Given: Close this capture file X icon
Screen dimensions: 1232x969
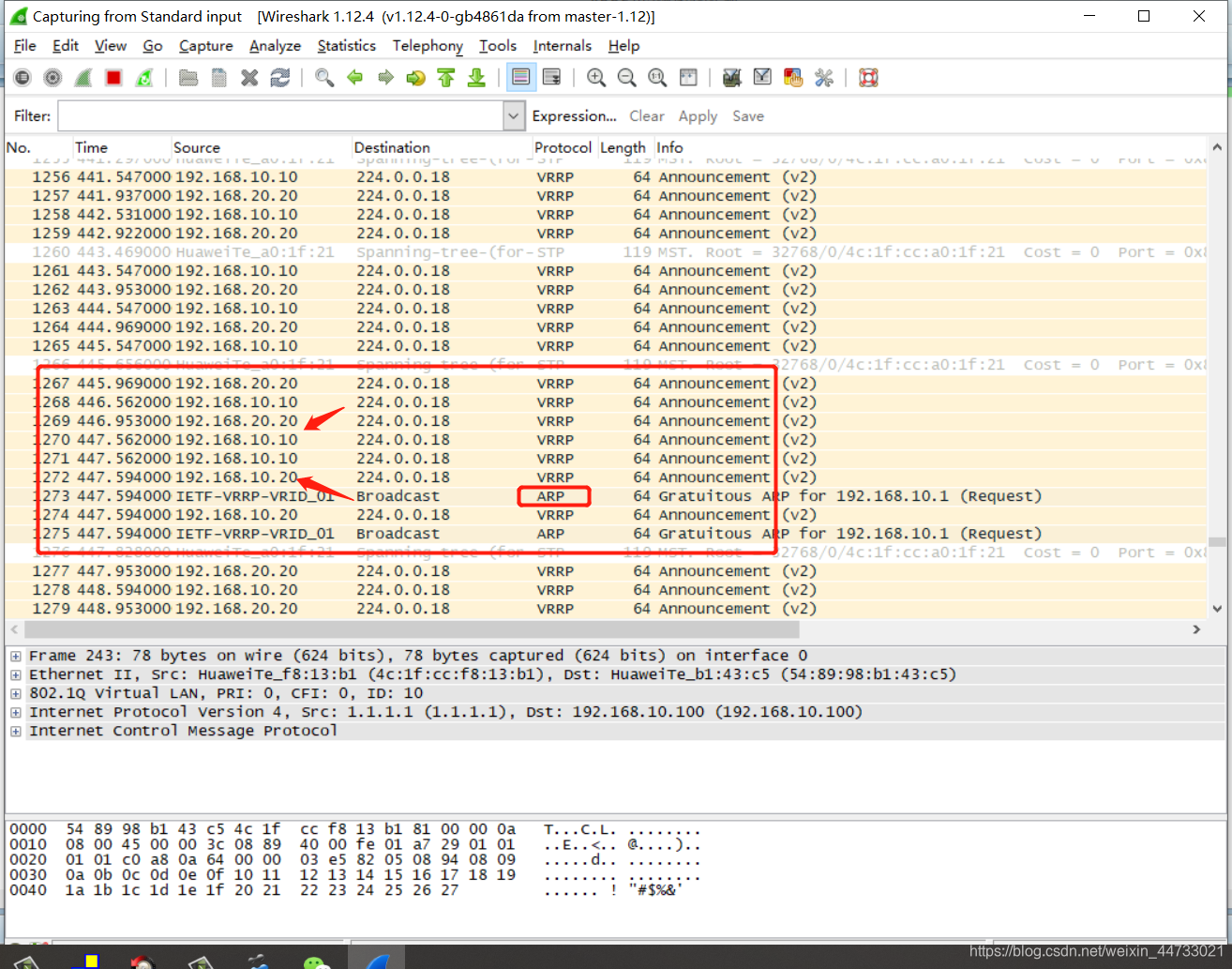Looking at the screenshot, I should pyautogui.click(x=249, y=78).
